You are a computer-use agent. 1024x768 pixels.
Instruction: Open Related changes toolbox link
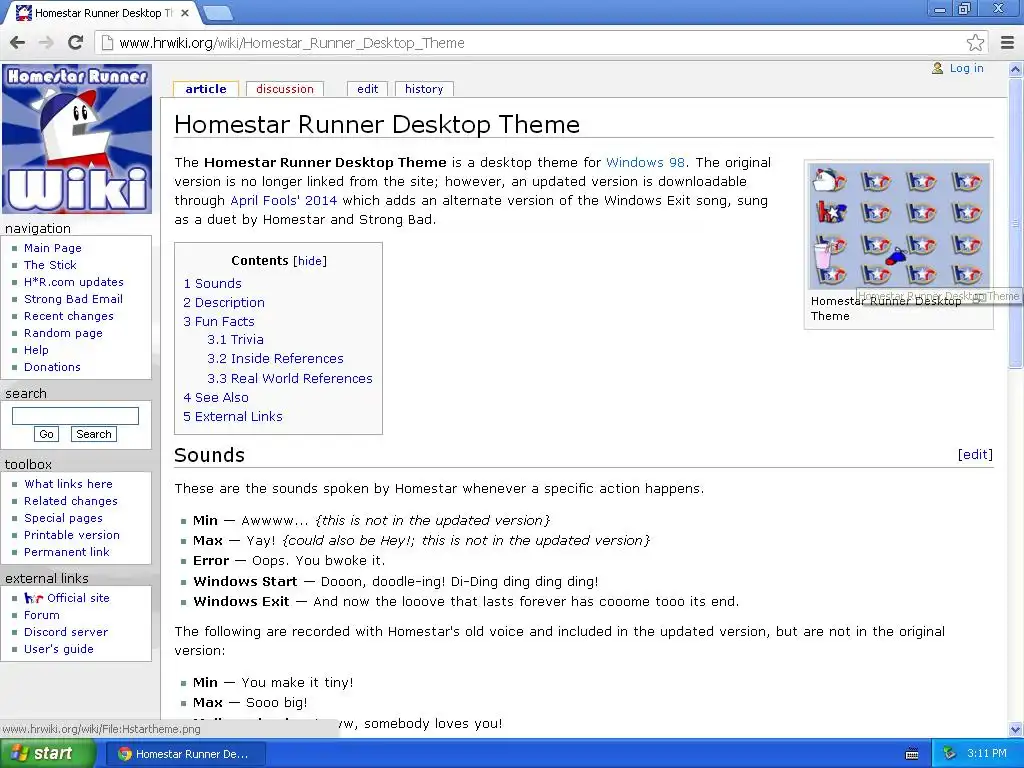tap(71, 501)
